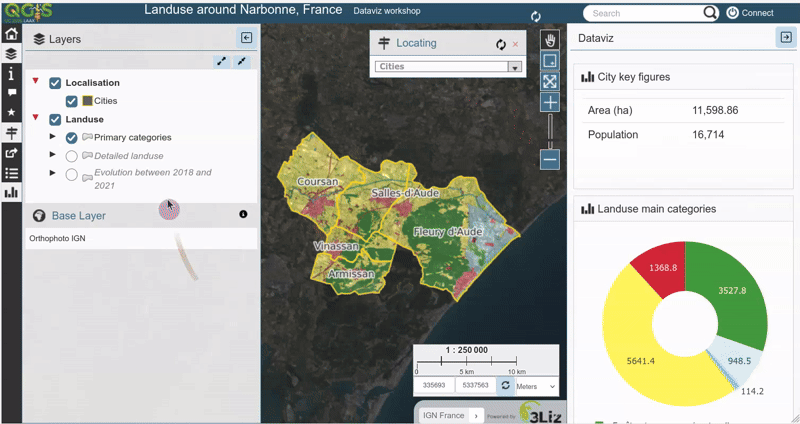Viewport: 800px width, 424px height.
Task: Click the zoom level slider bar
Action: tap(550, 131)
